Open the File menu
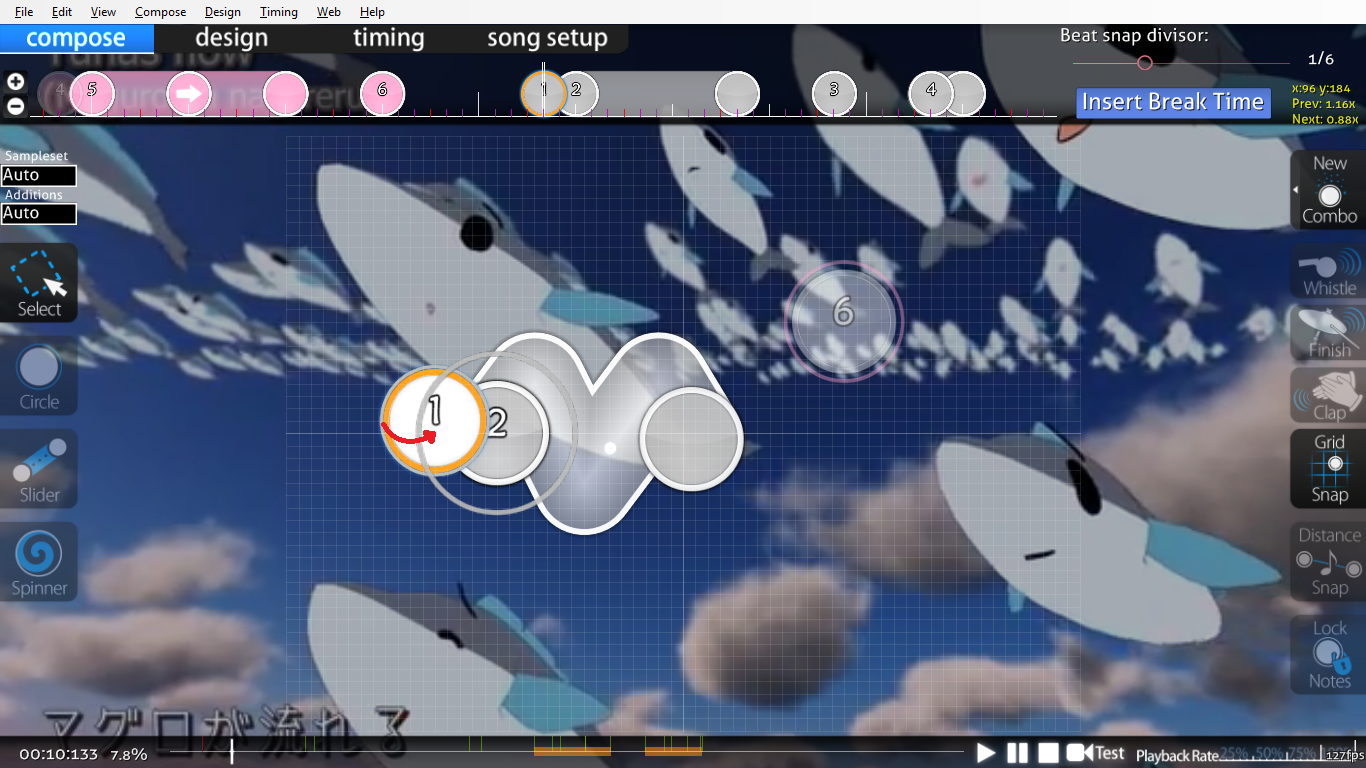This screenshot has width=1366, height=768. [24, 12]
